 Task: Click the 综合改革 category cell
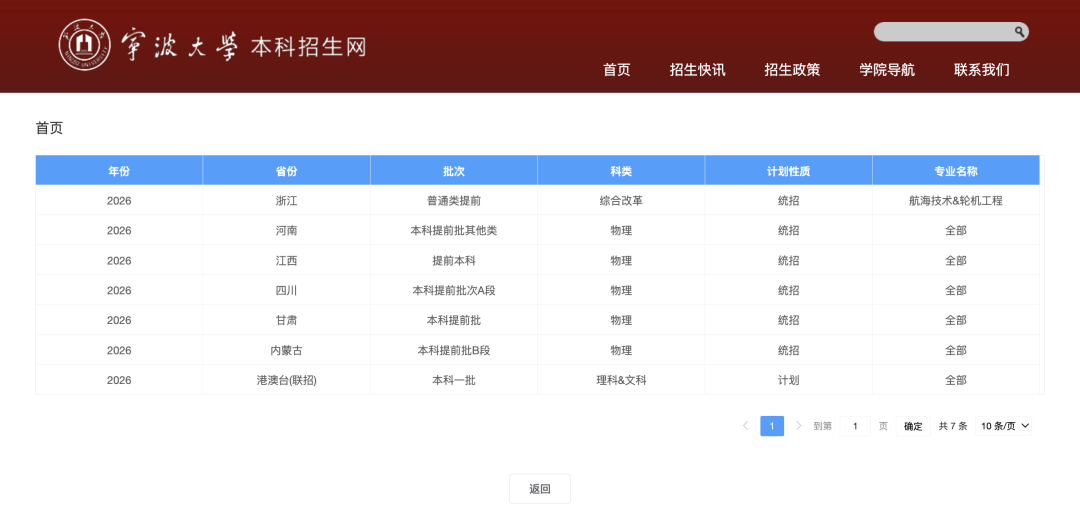coord(621,201)
